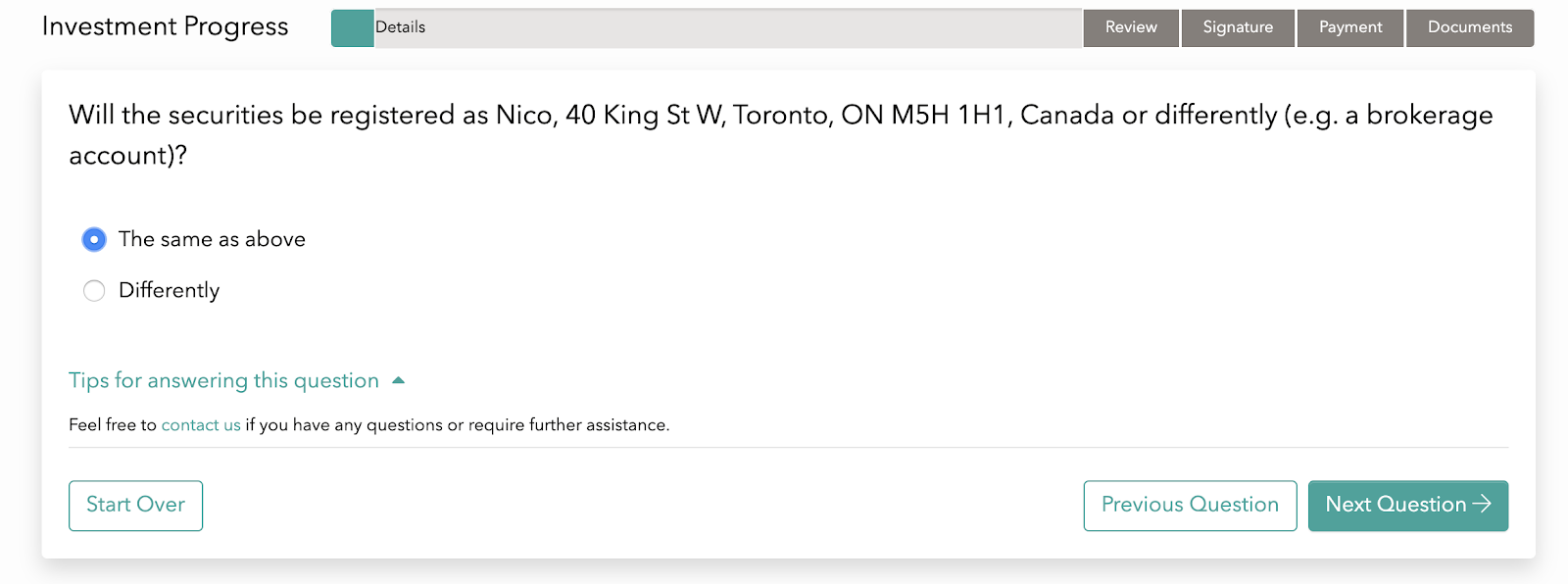Image resolution: width=1568 pixels, height=584 pixels.
Task: Click the Details progress bar label
Action: (401, 27)
